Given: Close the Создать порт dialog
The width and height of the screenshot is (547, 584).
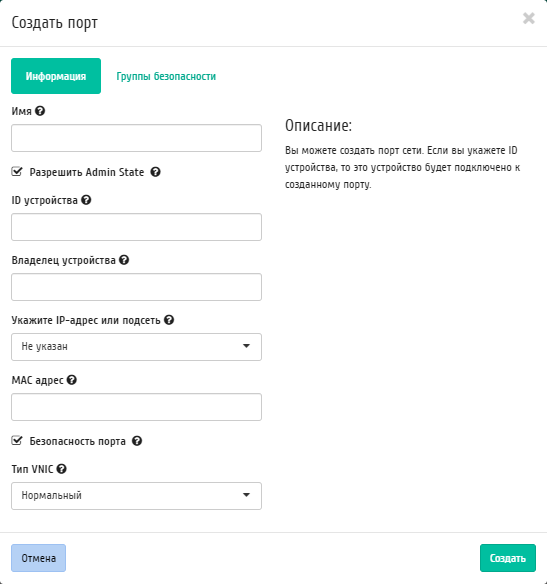Looking at the screenshot, I should tap(529, 18).
